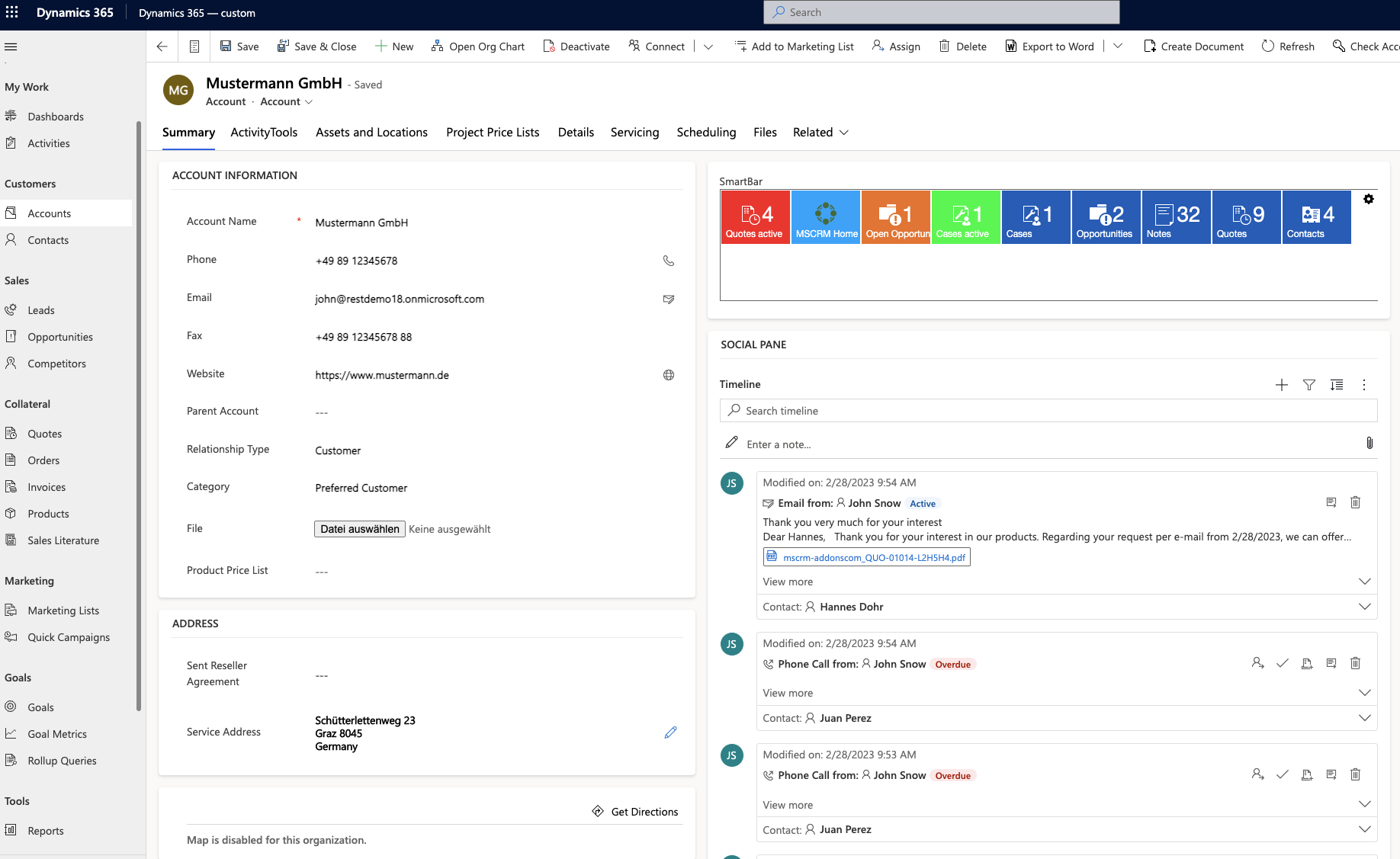Click Datei auswählen file chooser button

coord(360,529)
